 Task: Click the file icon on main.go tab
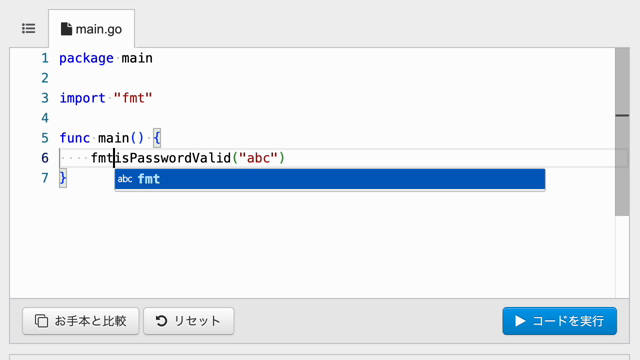(66, 29)
